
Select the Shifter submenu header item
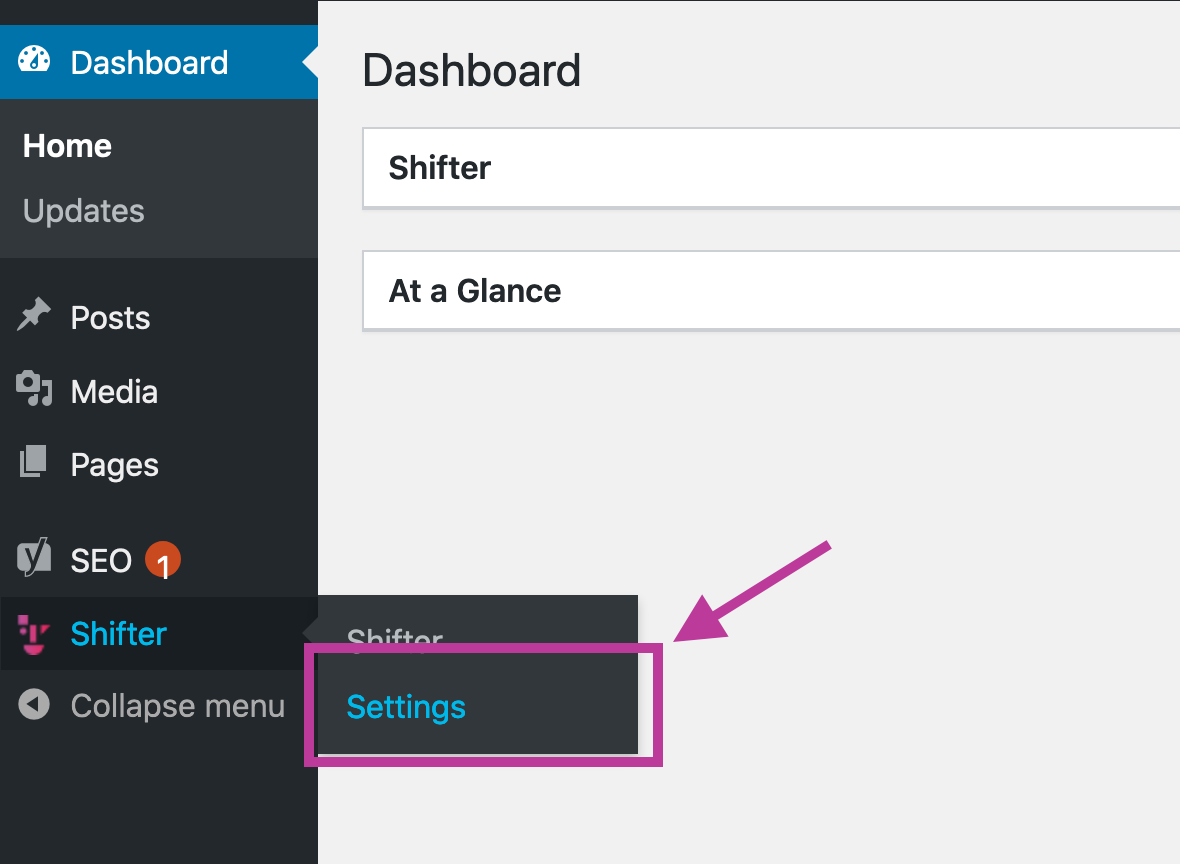394,638
